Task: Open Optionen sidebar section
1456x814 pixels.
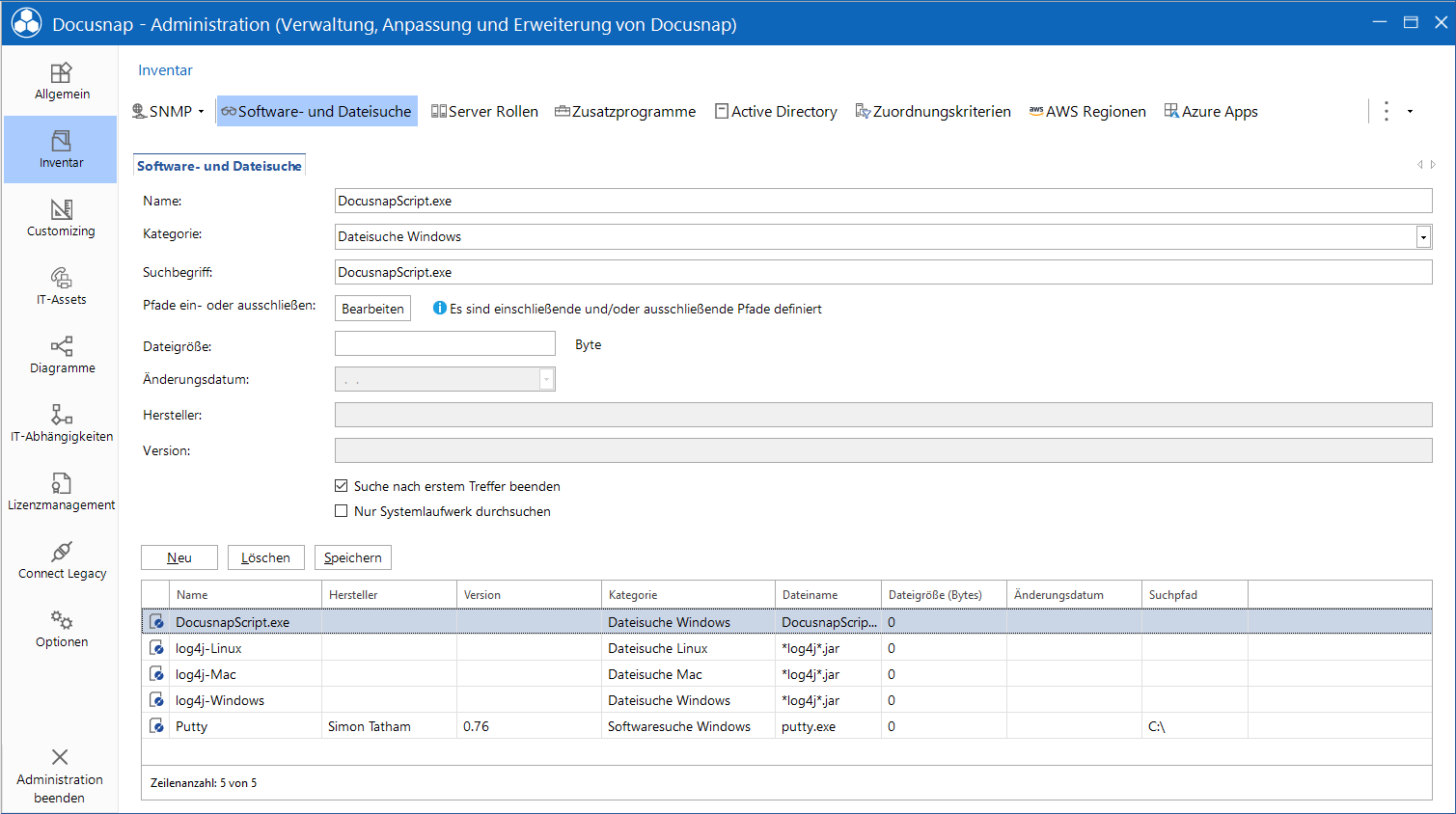Action: pos(61,629)
